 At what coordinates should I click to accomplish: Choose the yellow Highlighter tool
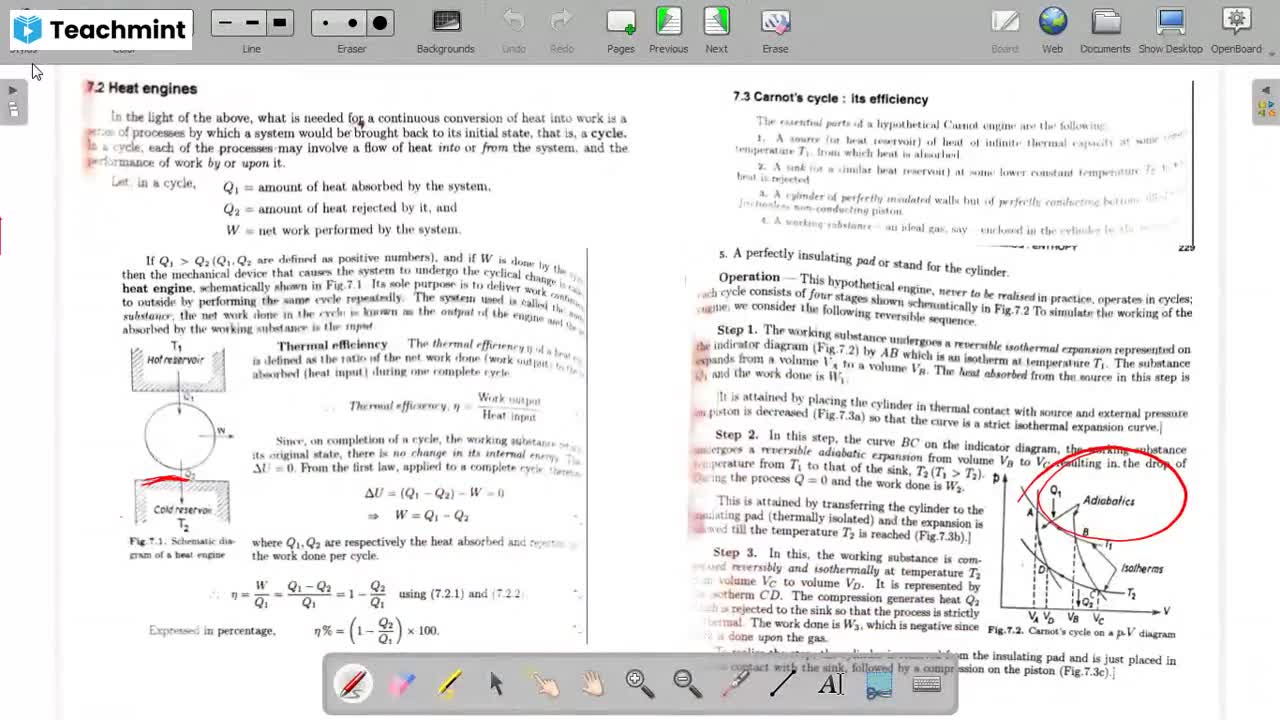click(449, 684)
